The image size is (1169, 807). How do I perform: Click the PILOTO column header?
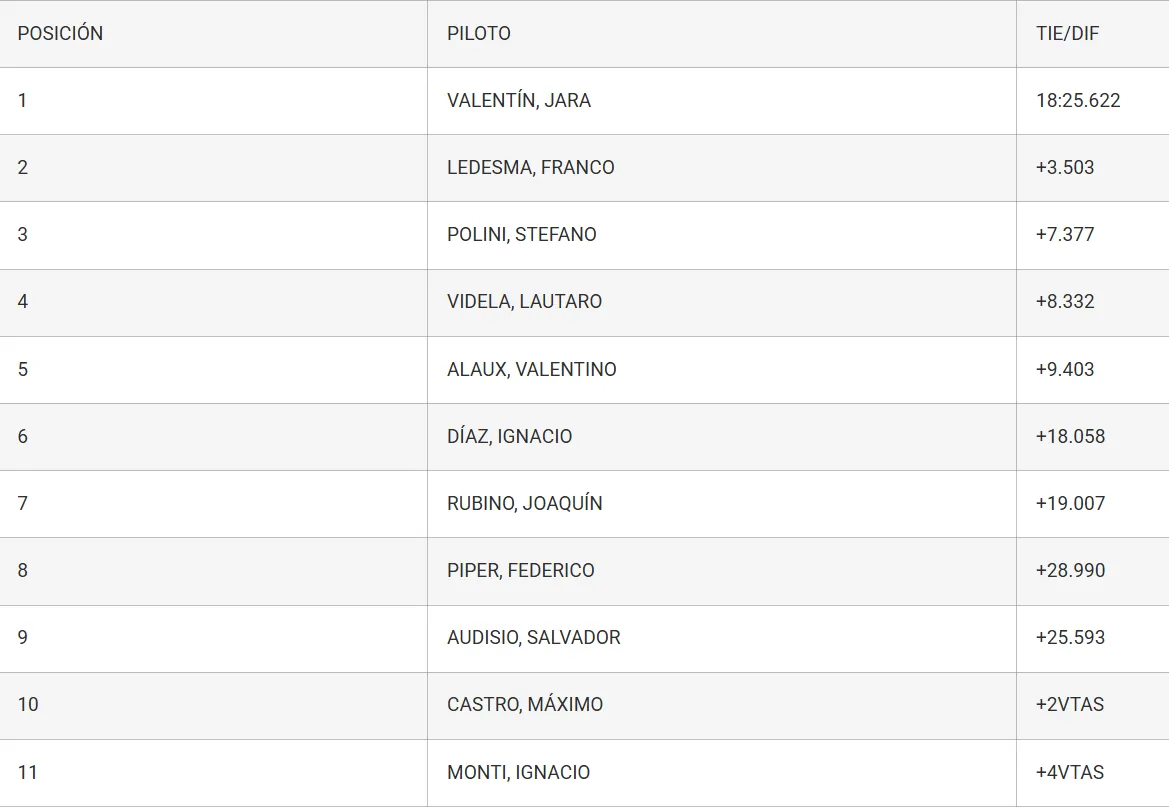click(x=479, y=33)
